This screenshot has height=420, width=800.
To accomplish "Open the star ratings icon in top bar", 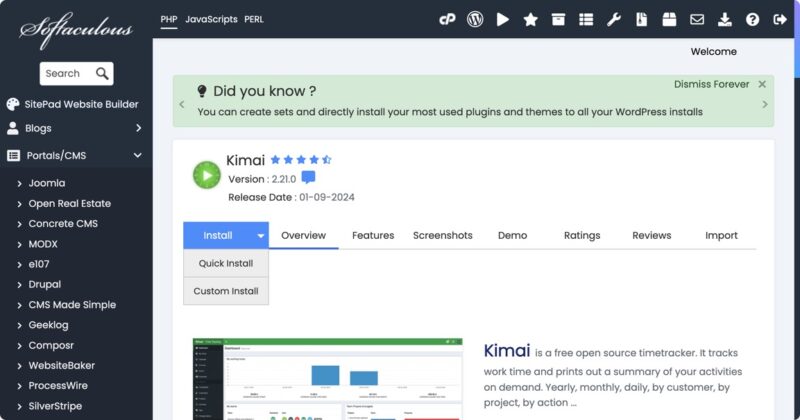I will 531,19.
